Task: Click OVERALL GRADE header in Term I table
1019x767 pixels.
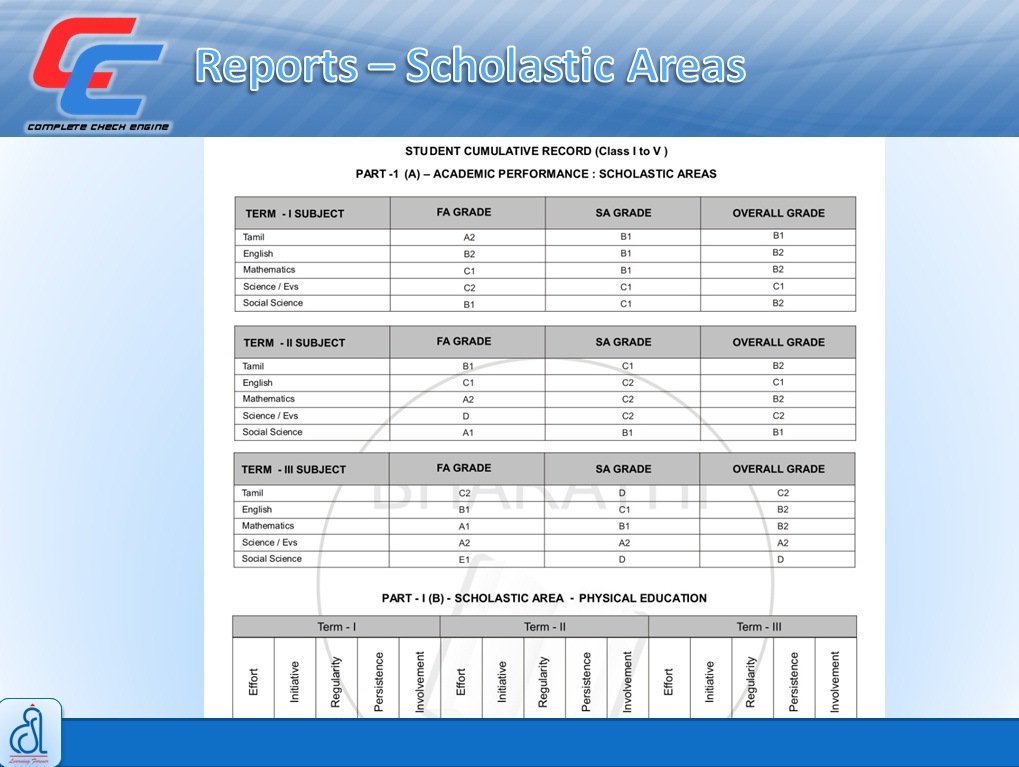Action: 779,213
